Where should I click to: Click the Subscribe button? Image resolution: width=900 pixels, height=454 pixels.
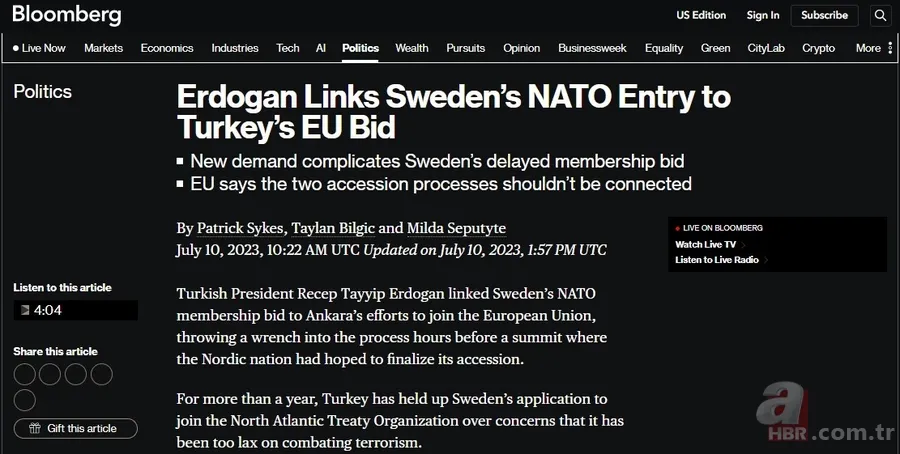pyautogui.click(x=824, y=15)
